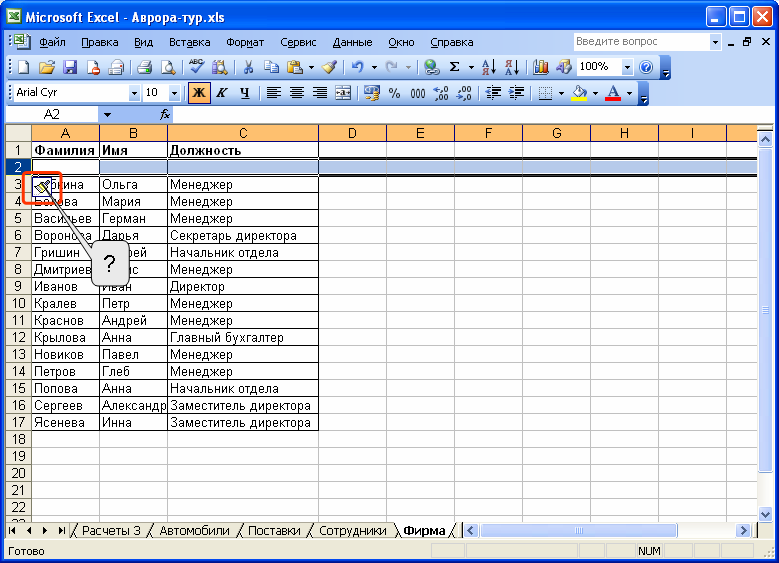
Task: Paste from clipboard
Action: pos(295,67)
